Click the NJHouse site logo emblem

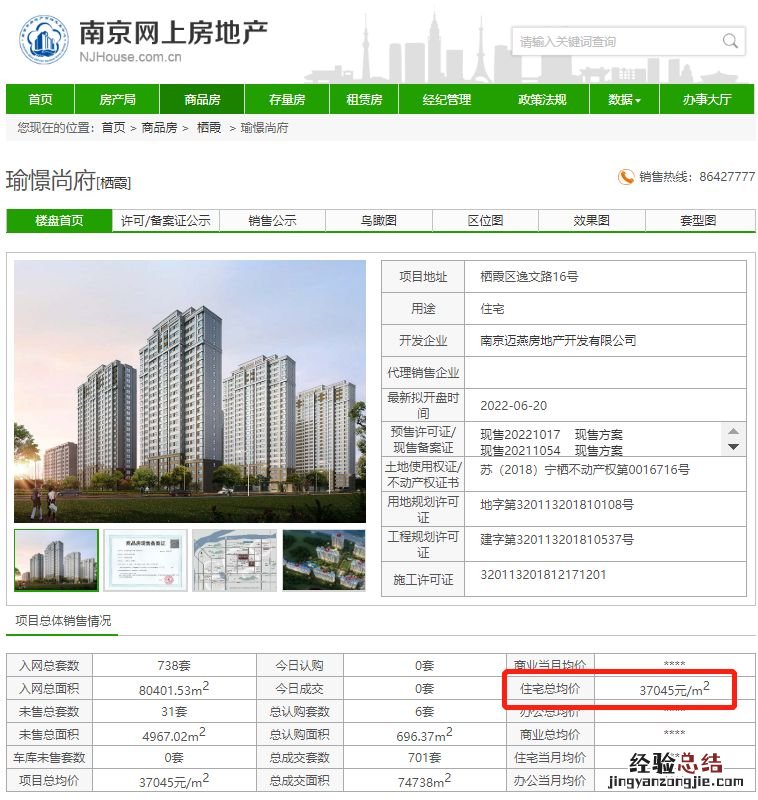point(43,40)
